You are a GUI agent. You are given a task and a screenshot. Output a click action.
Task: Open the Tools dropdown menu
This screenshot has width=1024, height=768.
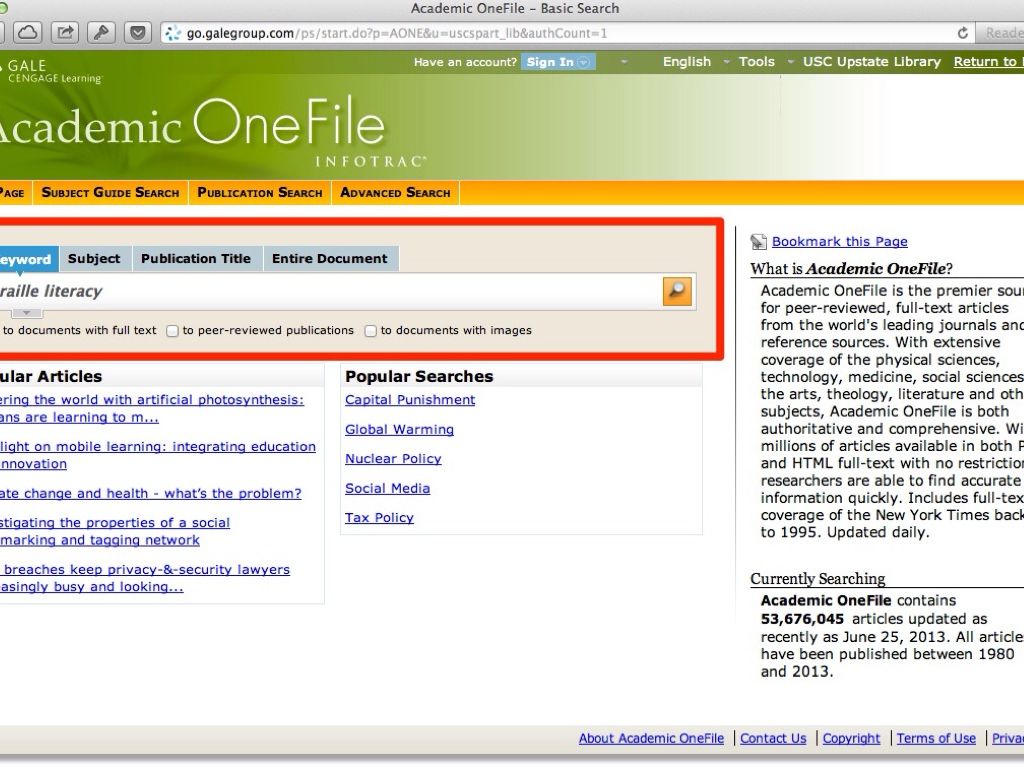pos(757,62)
